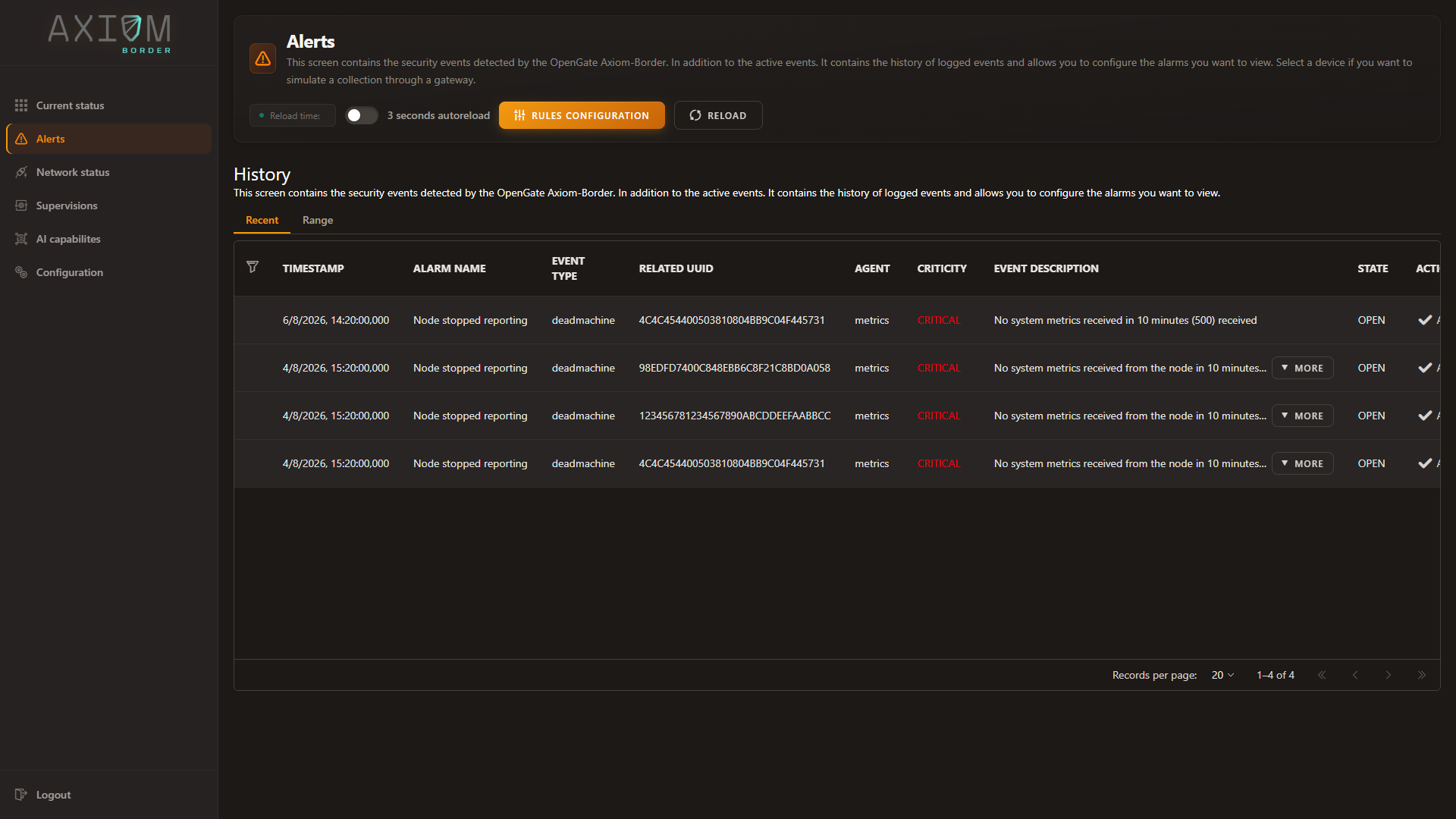The height and width of the screenshot is (819, 1456).
Task: Open Supervisions page
Action: pos(108,206)
